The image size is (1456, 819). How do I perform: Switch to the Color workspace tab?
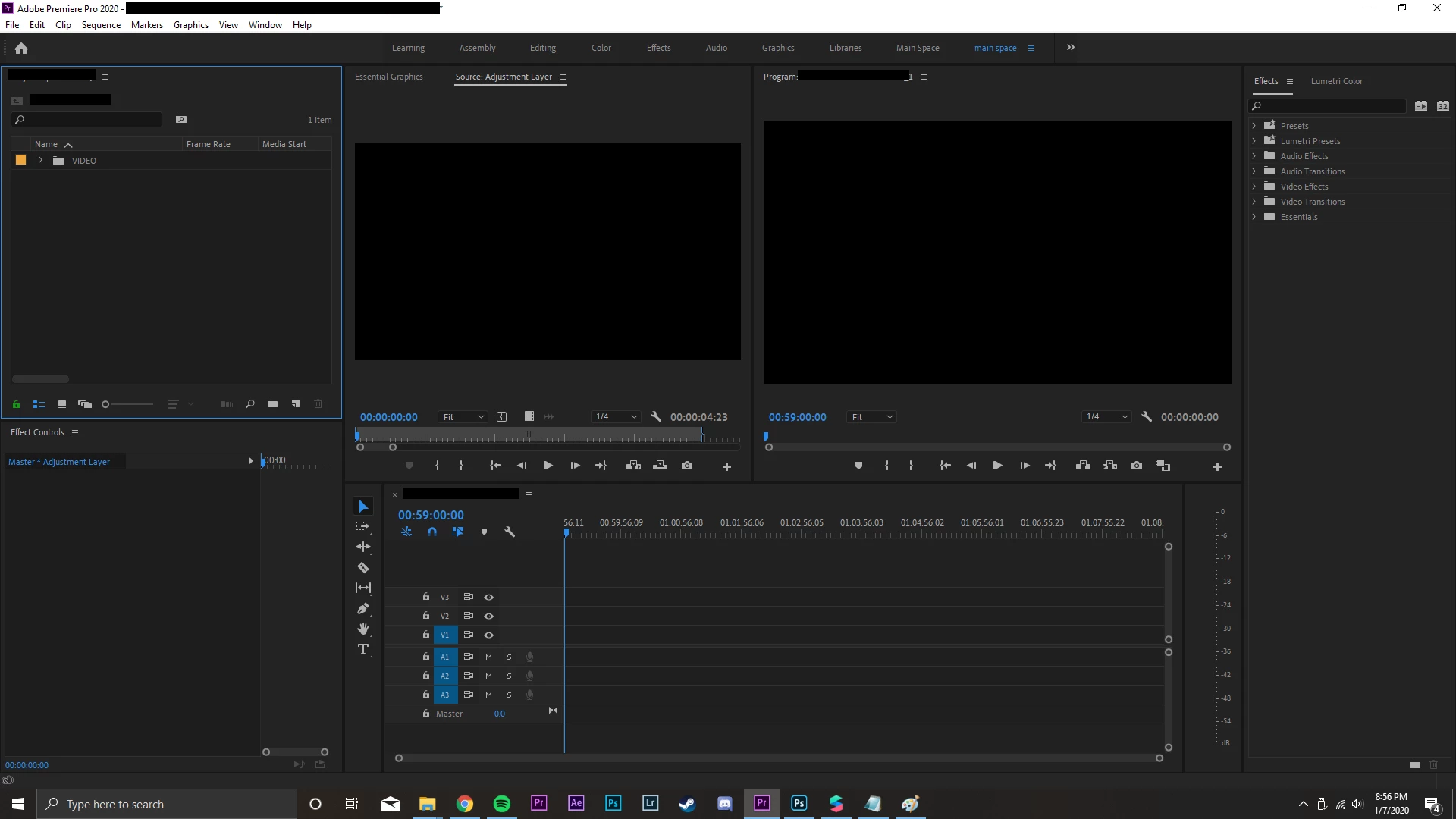point(601,48)
